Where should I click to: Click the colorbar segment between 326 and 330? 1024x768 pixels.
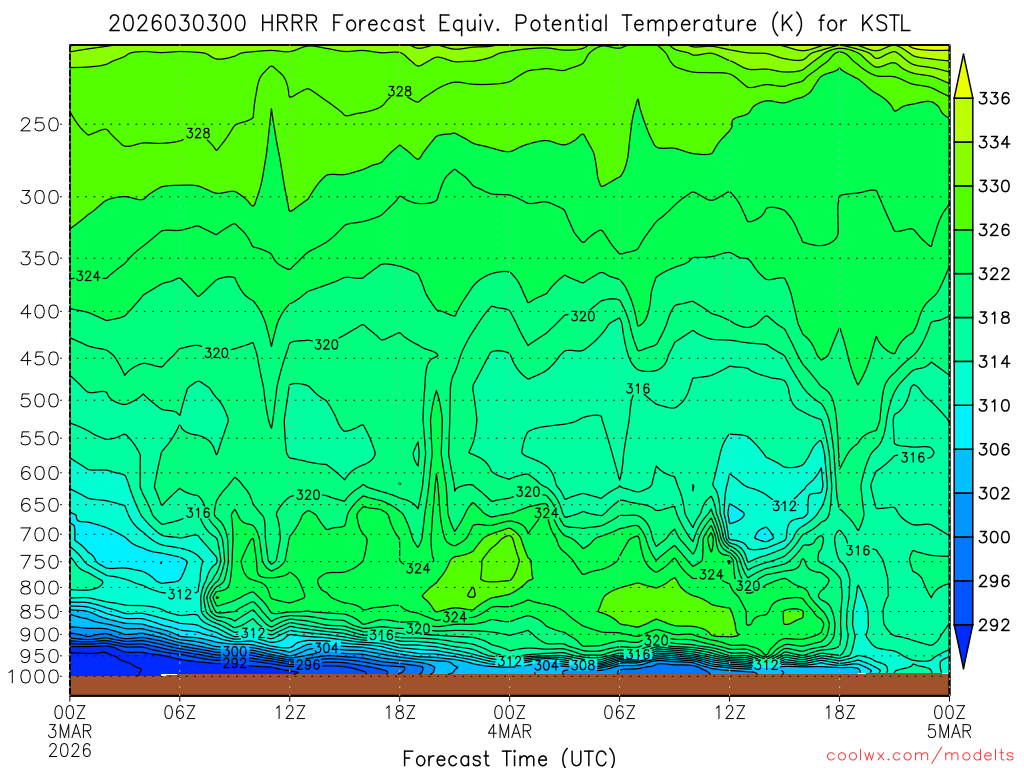coord(963,208)
